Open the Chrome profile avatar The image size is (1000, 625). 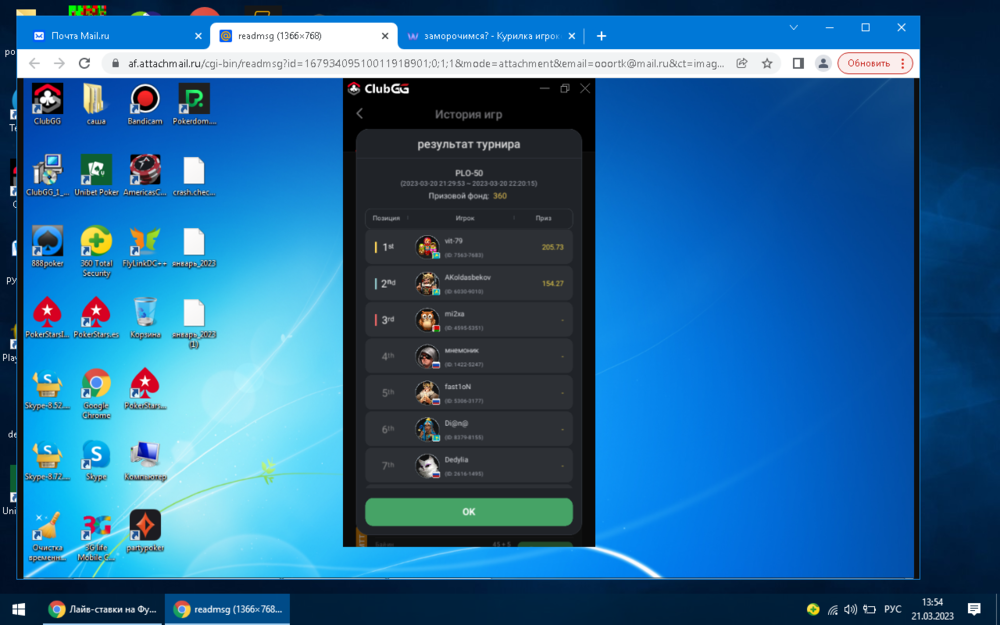[x=823, y=63]
